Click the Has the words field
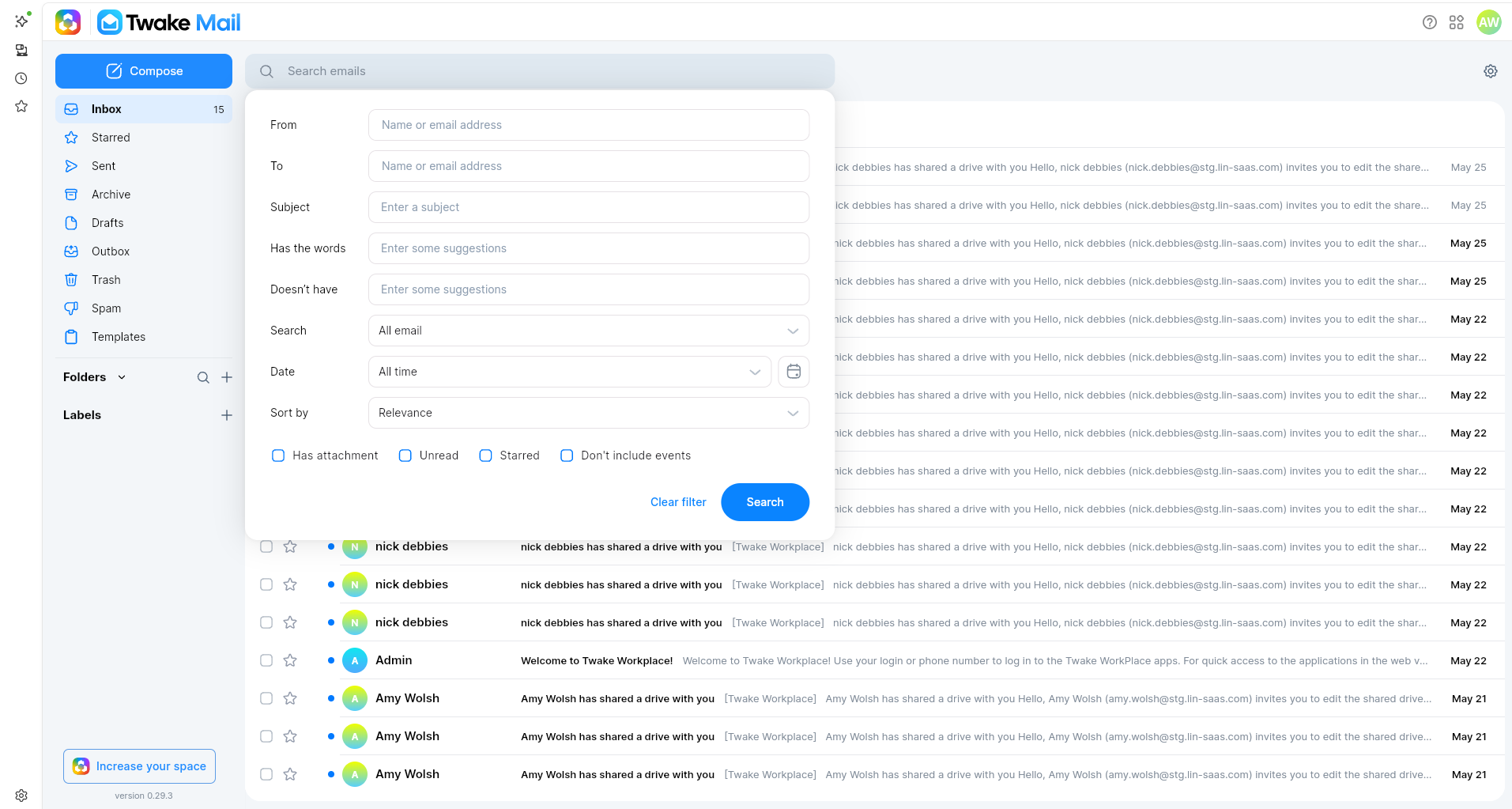This screenshot has width=1512, height=809. pos(589,248)
